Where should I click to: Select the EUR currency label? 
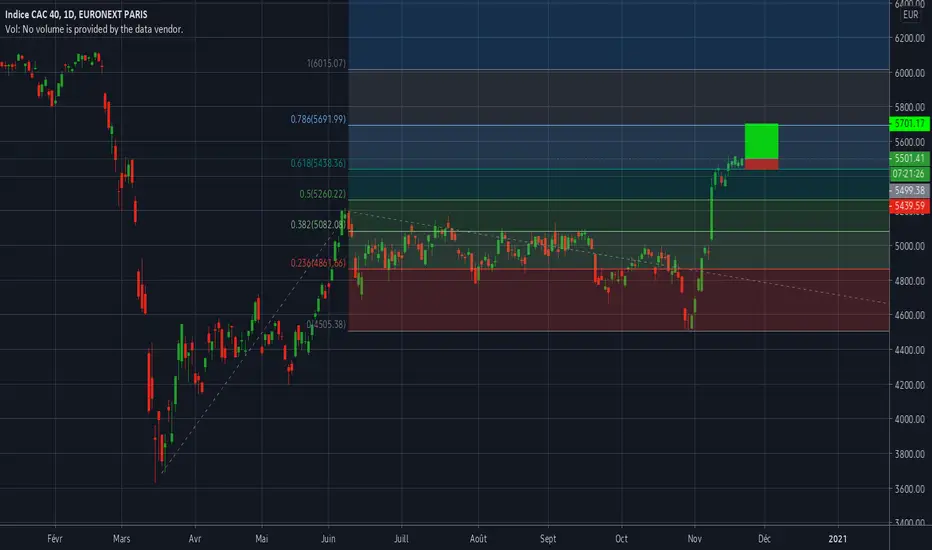click(x=910, y=15)
